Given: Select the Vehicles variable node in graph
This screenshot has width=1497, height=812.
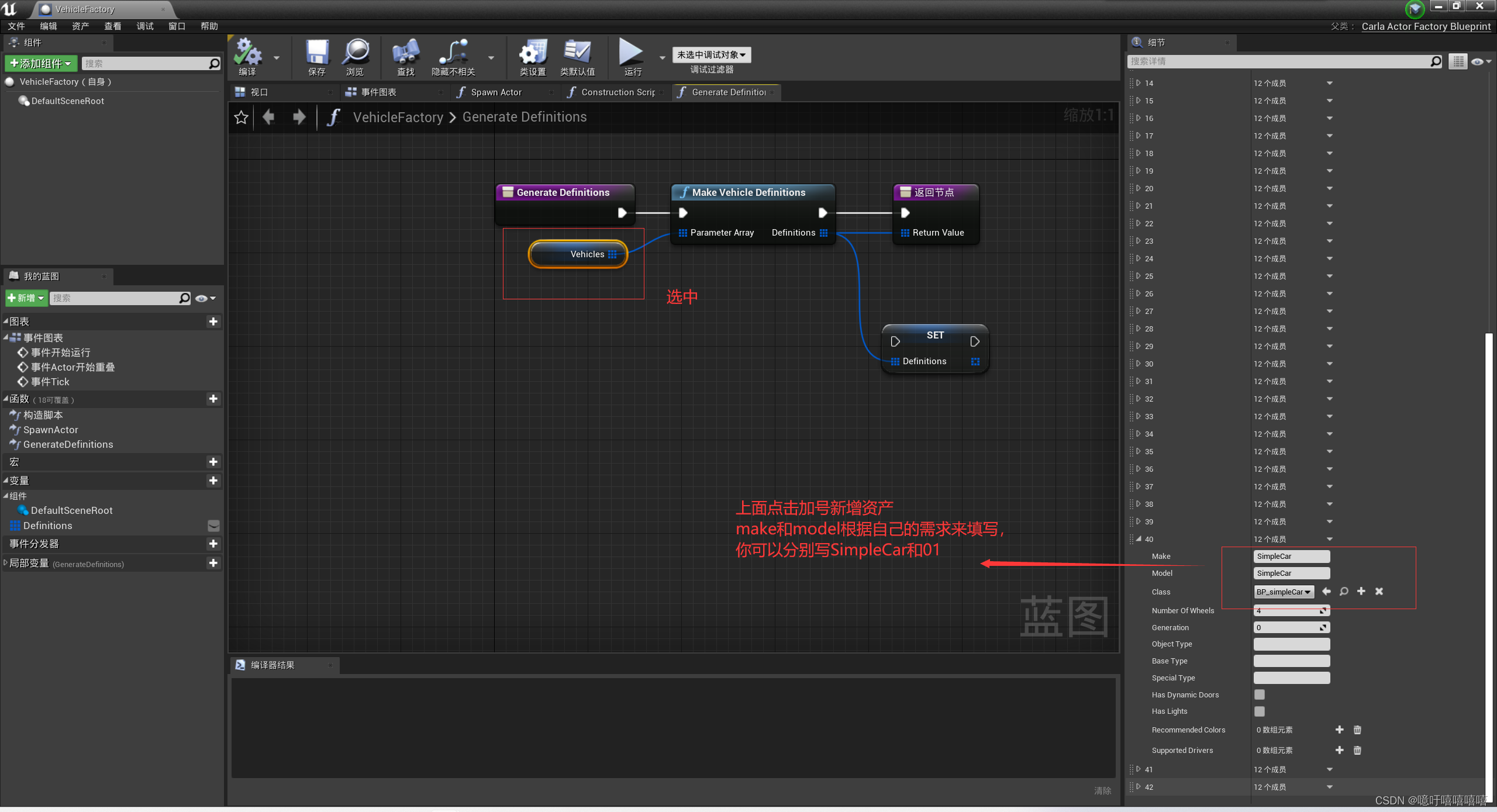Looking at the screenshot, I should [578, 254].
